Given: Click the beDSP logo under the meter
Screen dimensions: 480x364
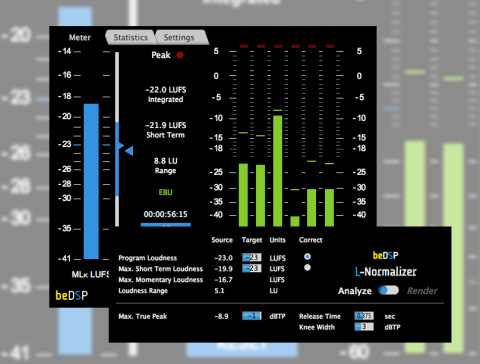Looking at the screenshot, I should click(72, 295).
